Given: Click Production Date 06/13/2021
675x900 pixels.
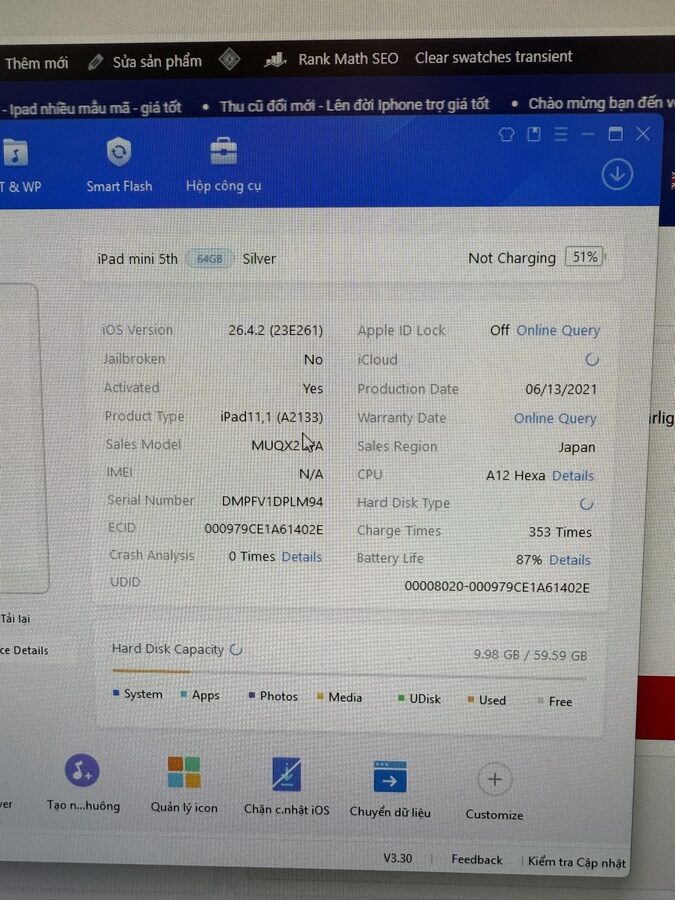Looking at the screenshot, I should pos(561,390).
